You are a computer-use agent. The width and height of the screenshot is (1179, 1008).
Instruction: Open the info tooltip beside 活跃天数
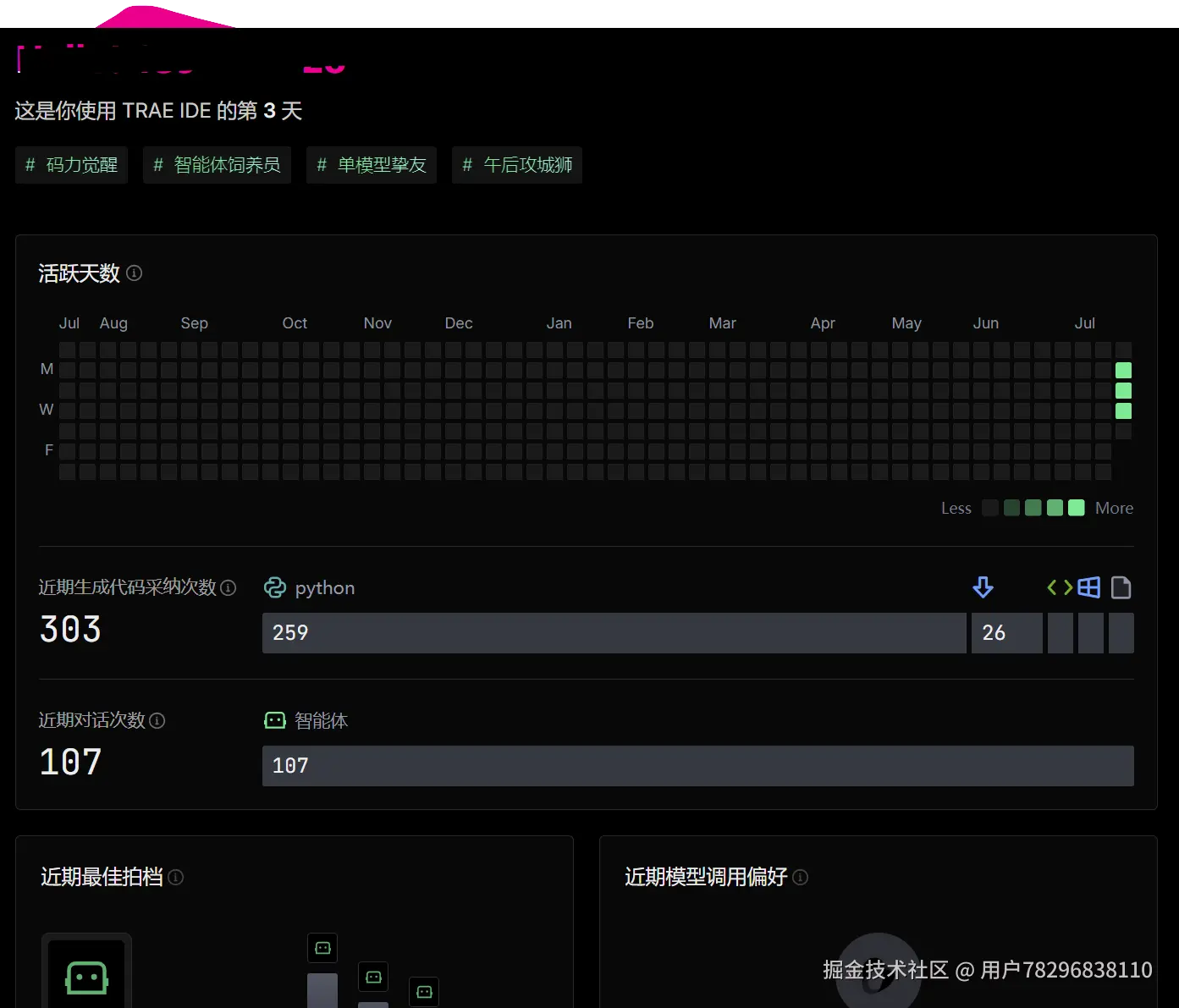point(134,273)
